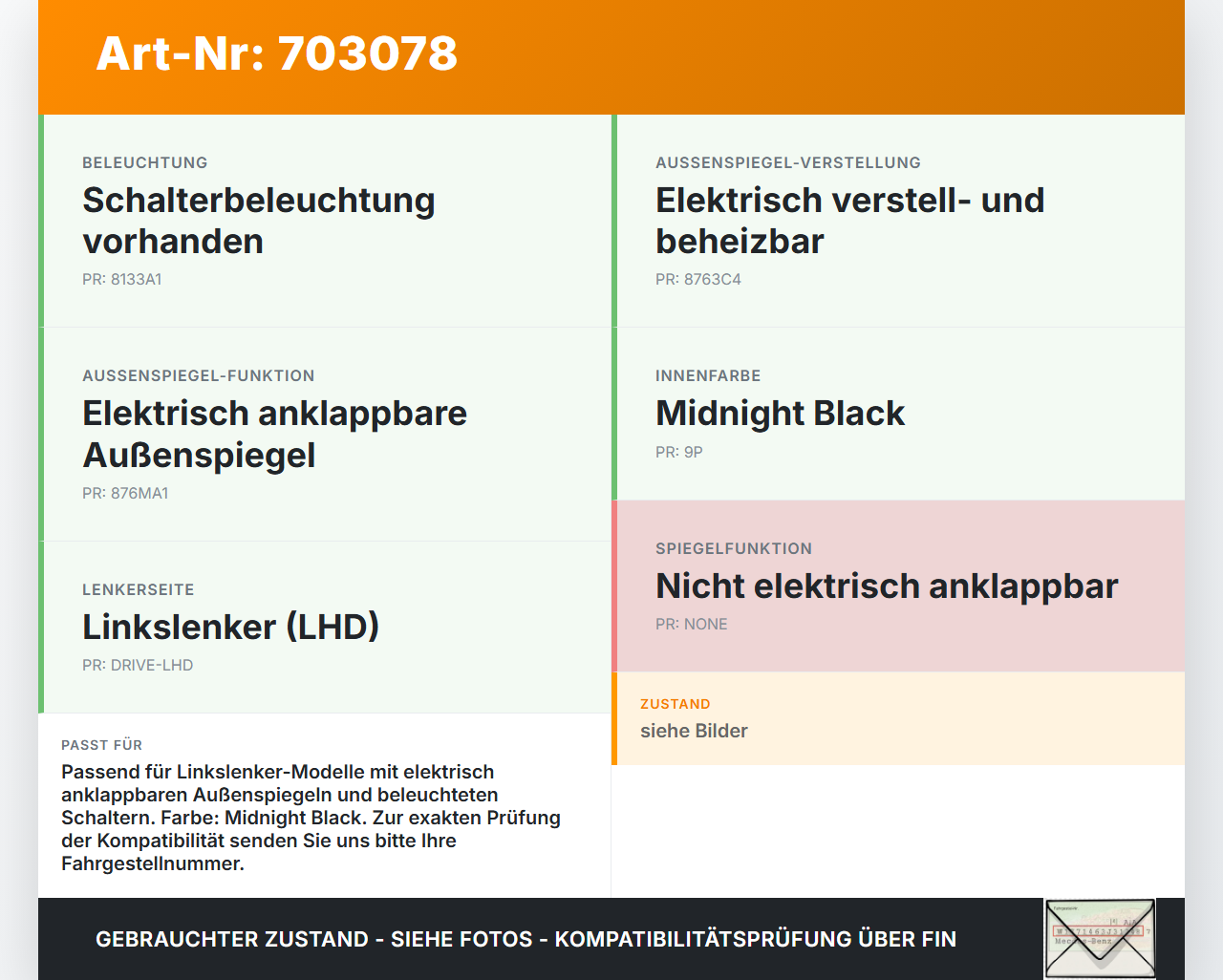Click the Zustand siehe Bilder box

[x=898, y=718]
